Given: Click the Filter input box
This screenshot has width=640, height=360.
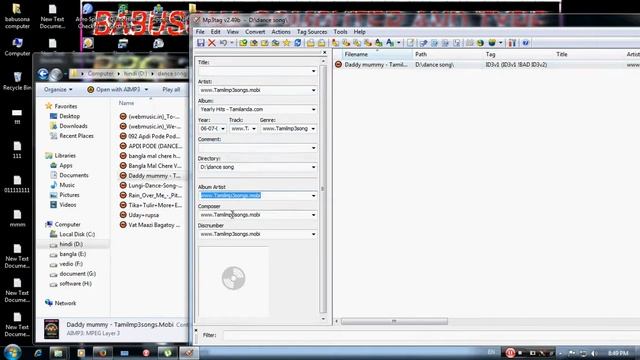Looking at the screenshot, I should point(431,335).
